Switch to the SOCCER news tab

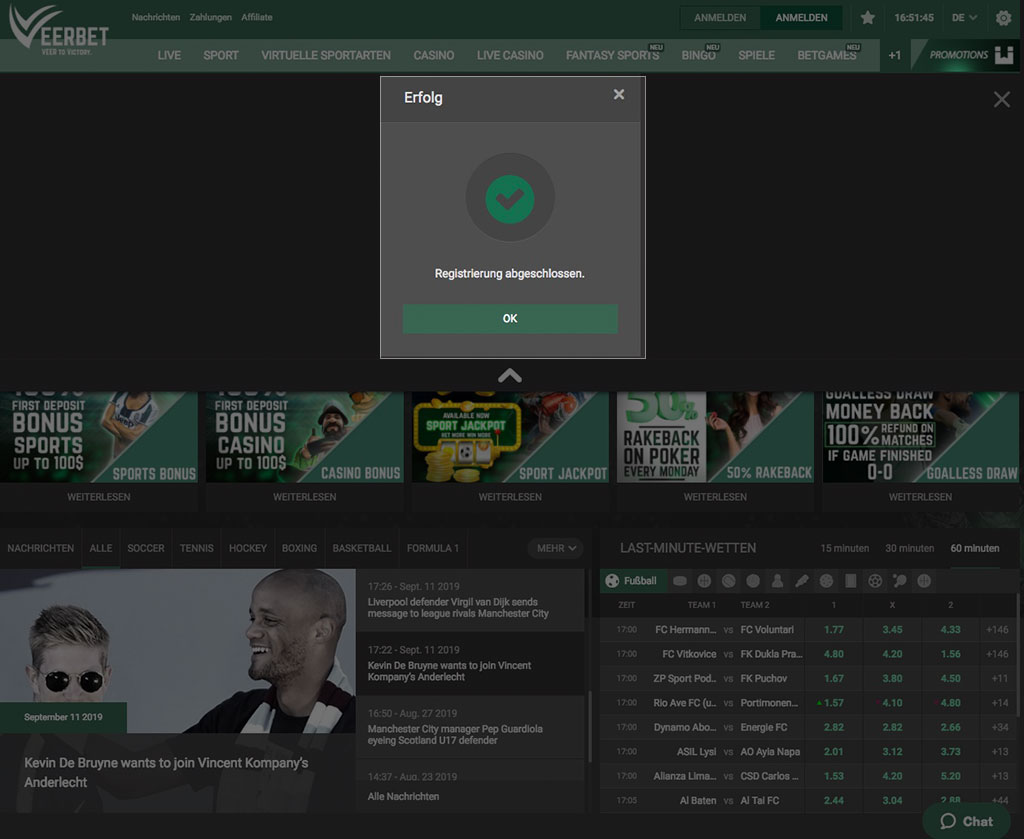[146, 548]
